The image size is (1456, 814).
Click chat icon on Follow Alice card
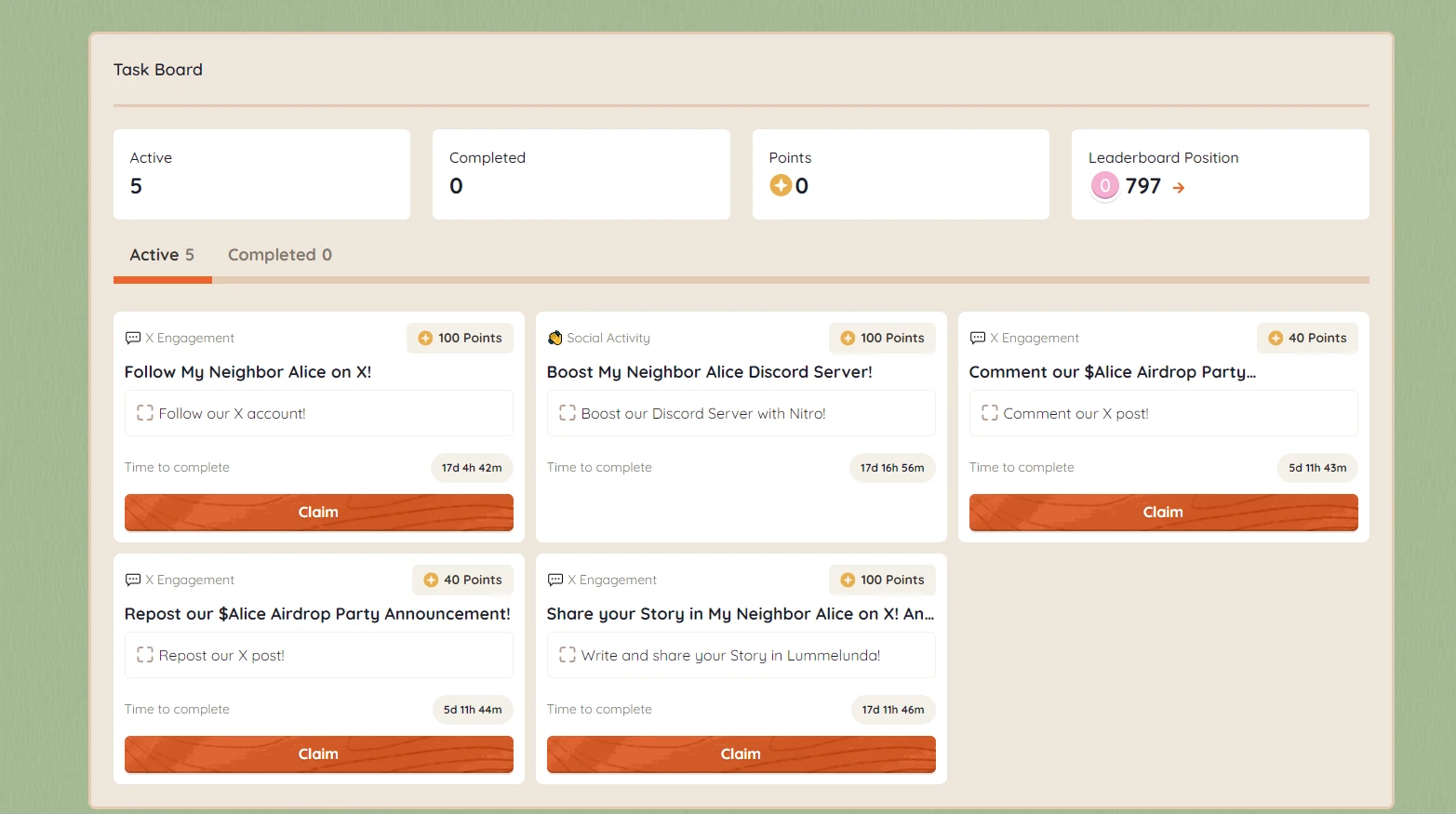coord(133,338)
